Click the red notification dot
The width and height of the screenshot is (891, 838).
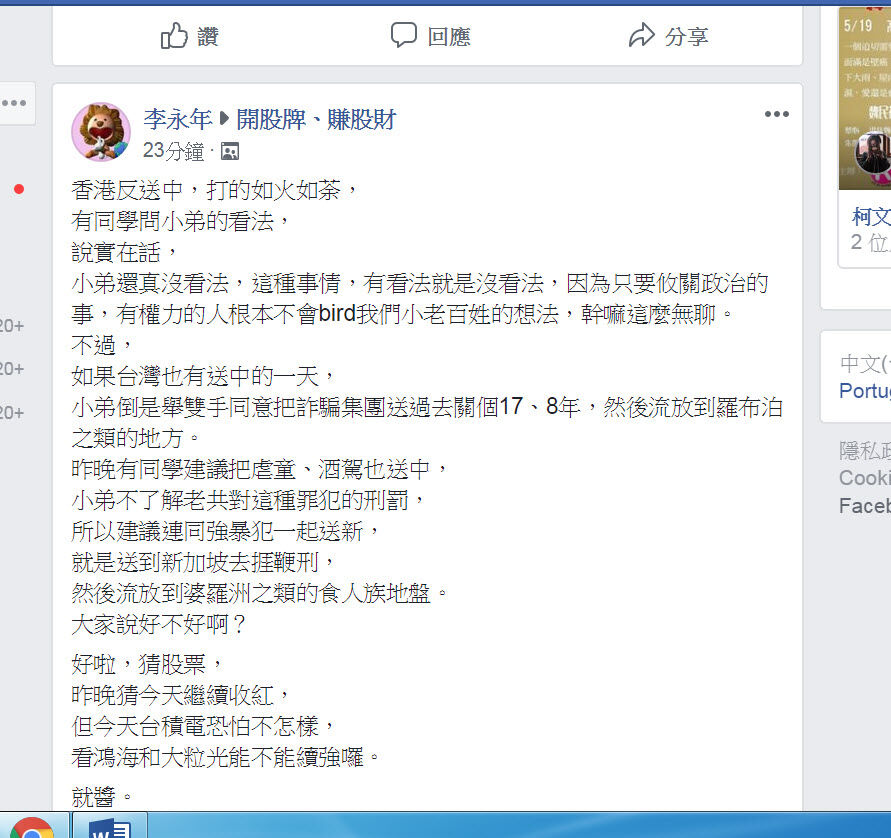(19, 189)
